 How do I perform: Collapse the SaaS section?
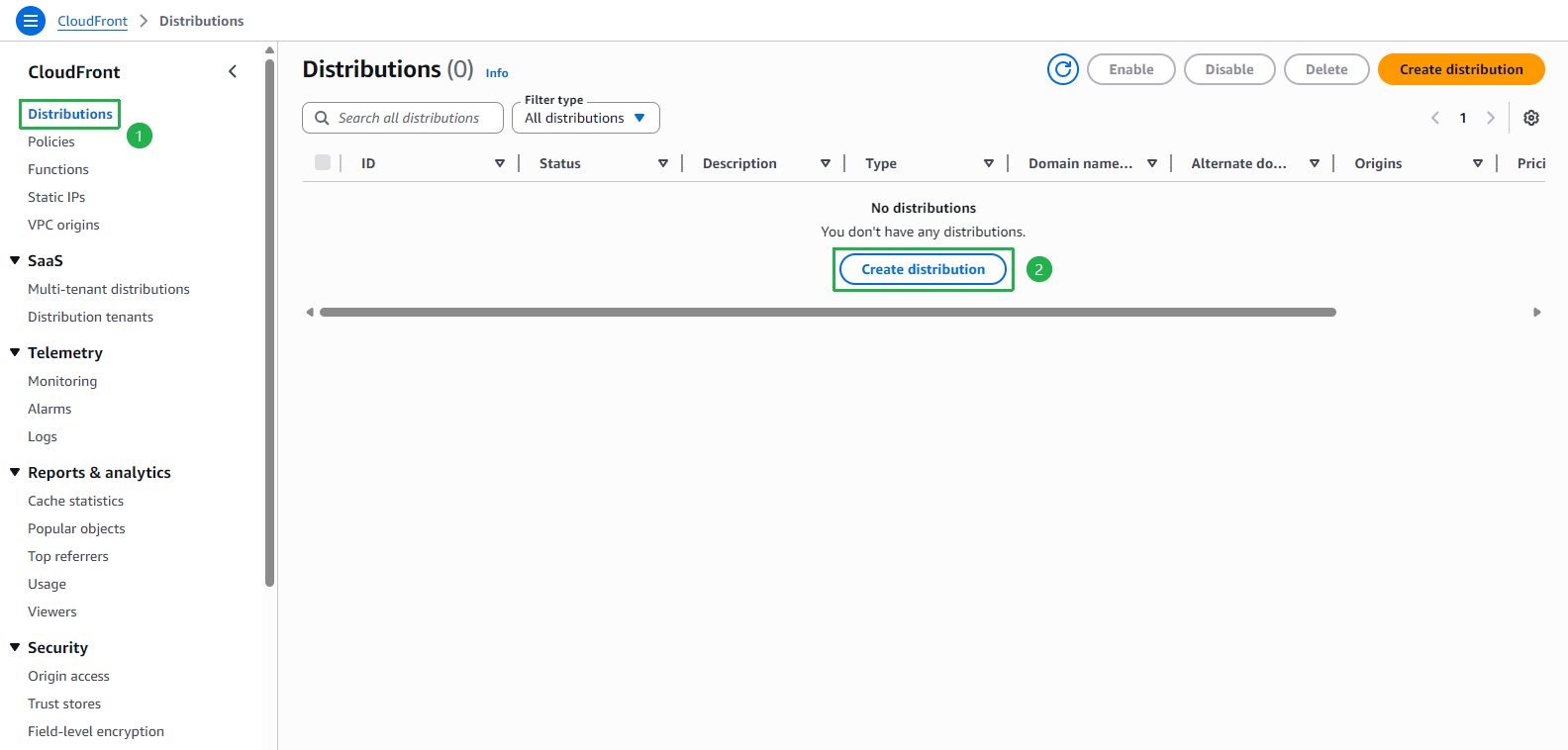click(15, 260)
